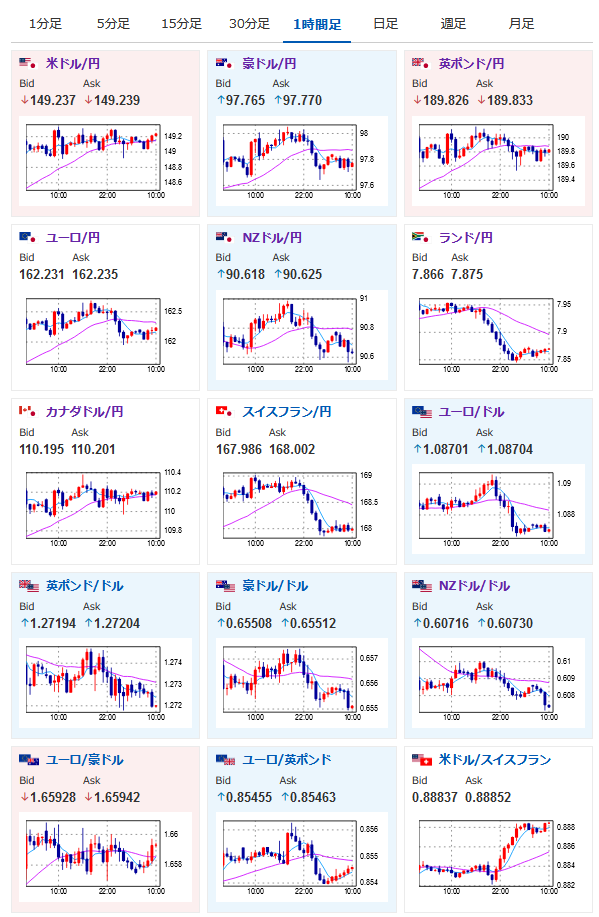Screen dimensions: 599x917
Task: Open the 米ドル/スイスフラン pair link
Action: click(x=495, y=760)
